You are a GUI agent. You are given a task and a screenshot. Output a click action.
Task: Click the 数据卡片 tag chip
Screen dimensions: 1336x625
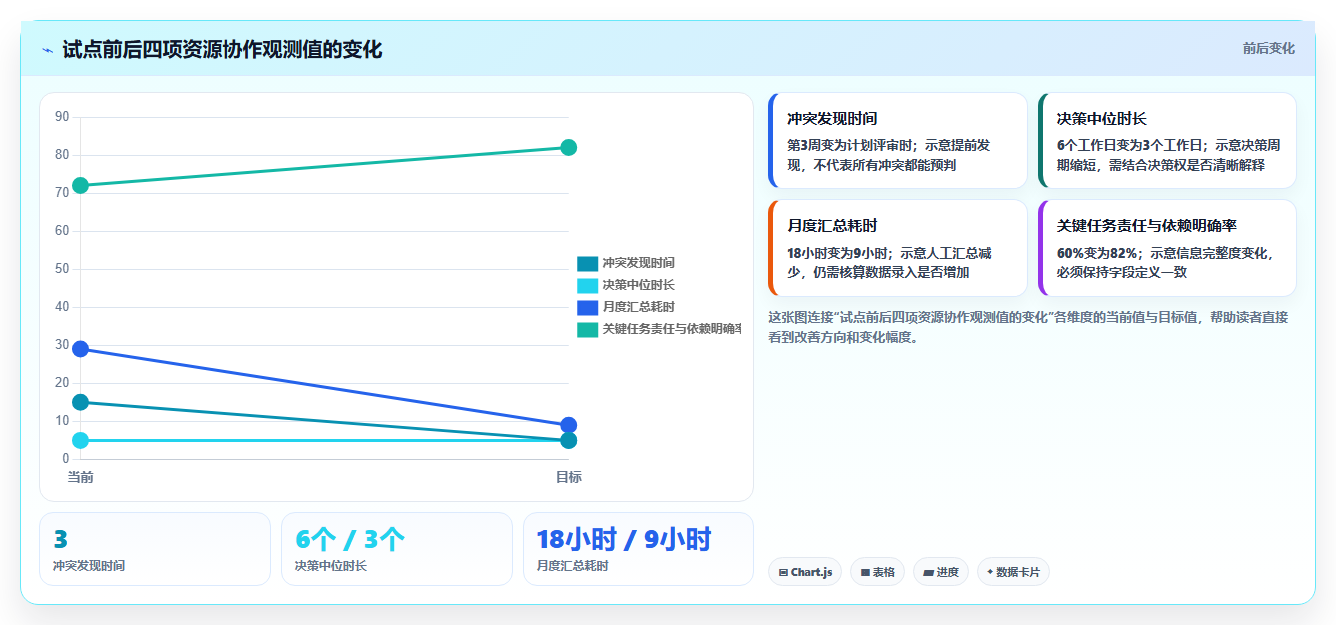point(1013,572)
